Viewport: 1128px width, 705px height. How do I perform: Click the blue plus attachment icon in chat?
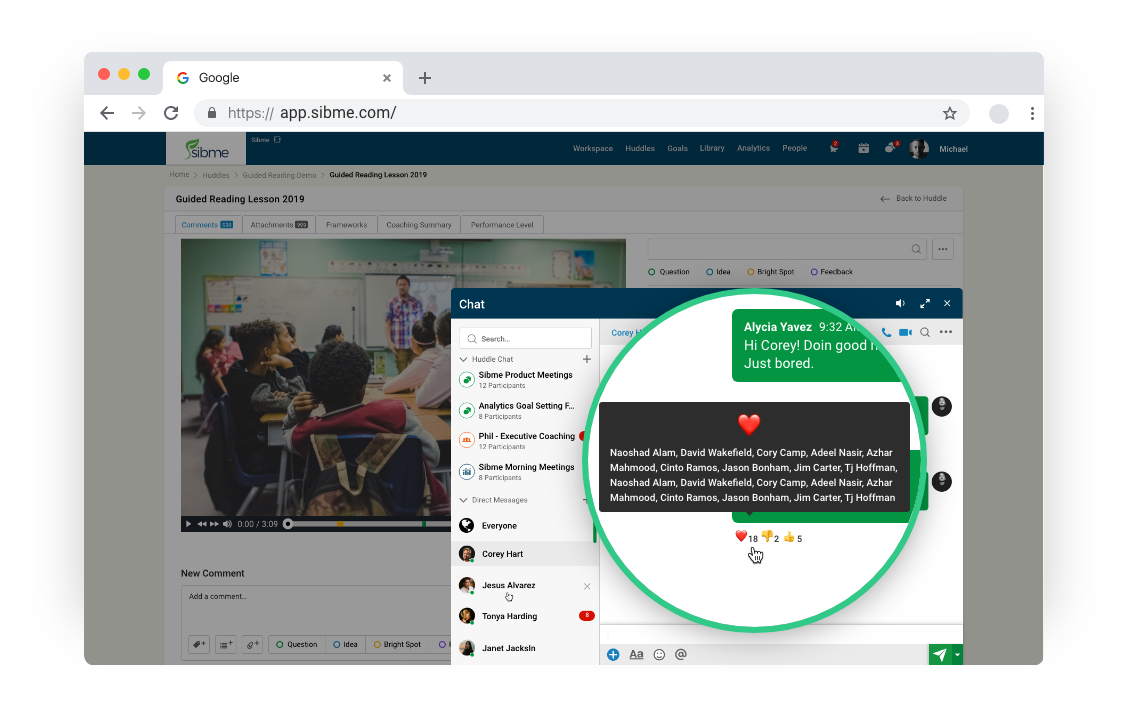613,655
